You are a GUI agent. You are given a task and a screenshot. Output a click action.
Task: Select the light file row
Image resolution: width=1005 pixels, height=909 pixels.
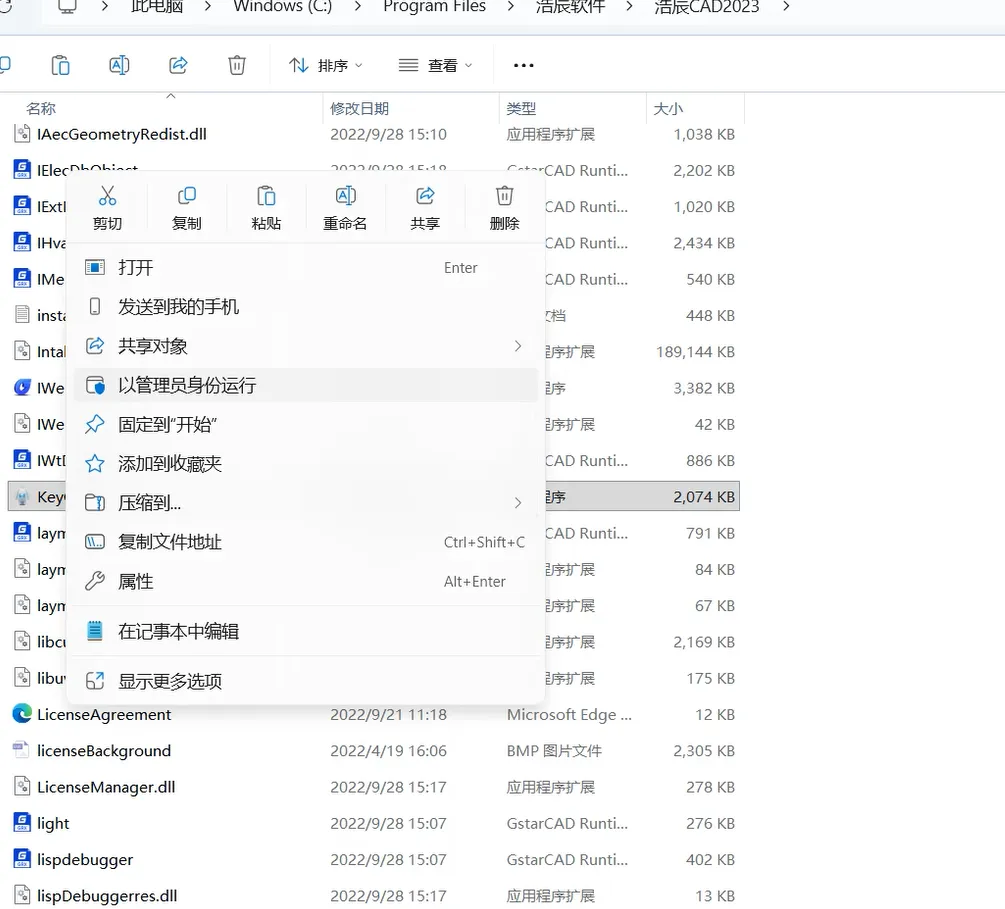(x=374, y=823)
